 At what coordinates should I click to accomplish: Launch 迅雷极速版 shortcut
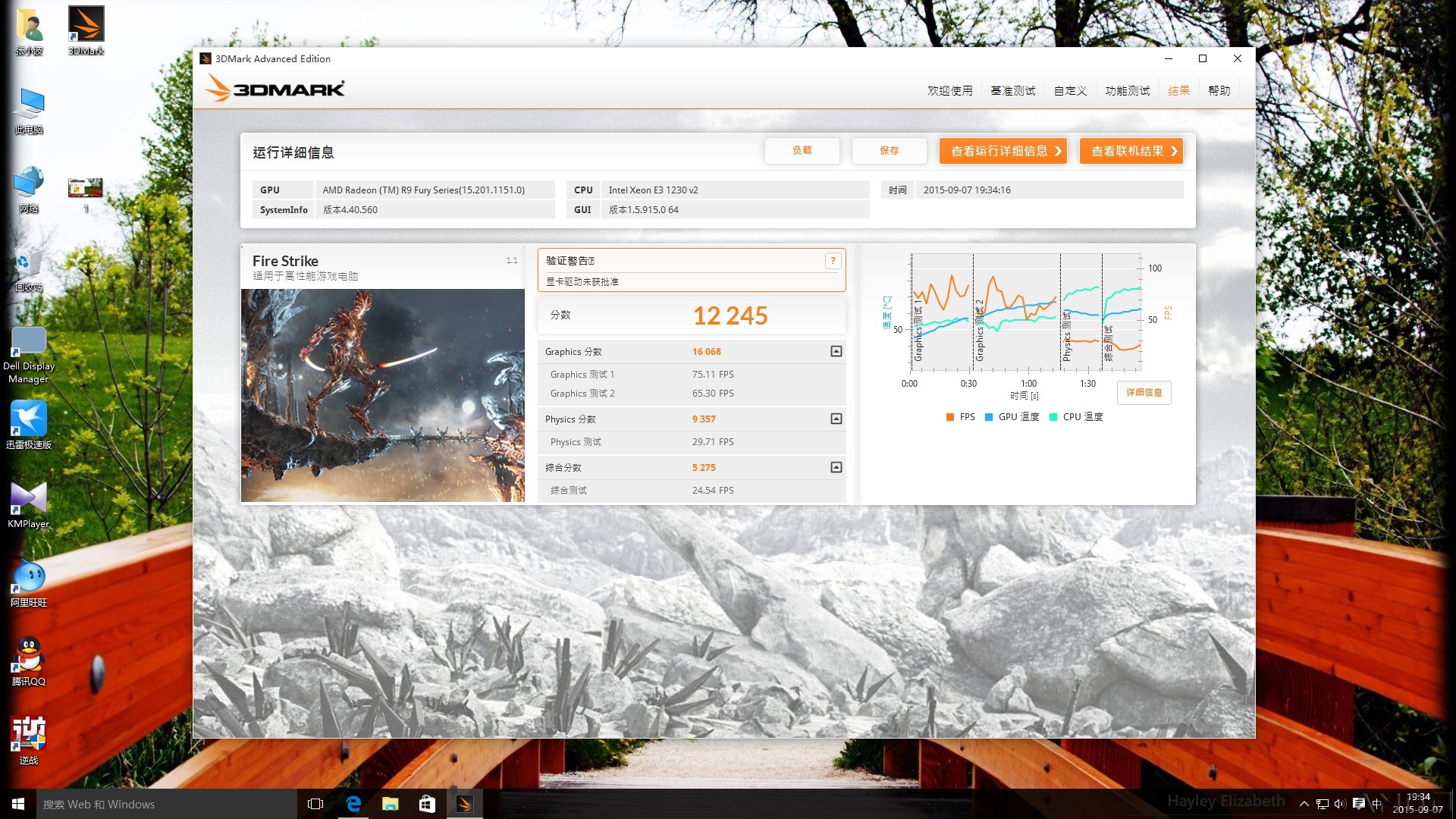coord(29,425)
